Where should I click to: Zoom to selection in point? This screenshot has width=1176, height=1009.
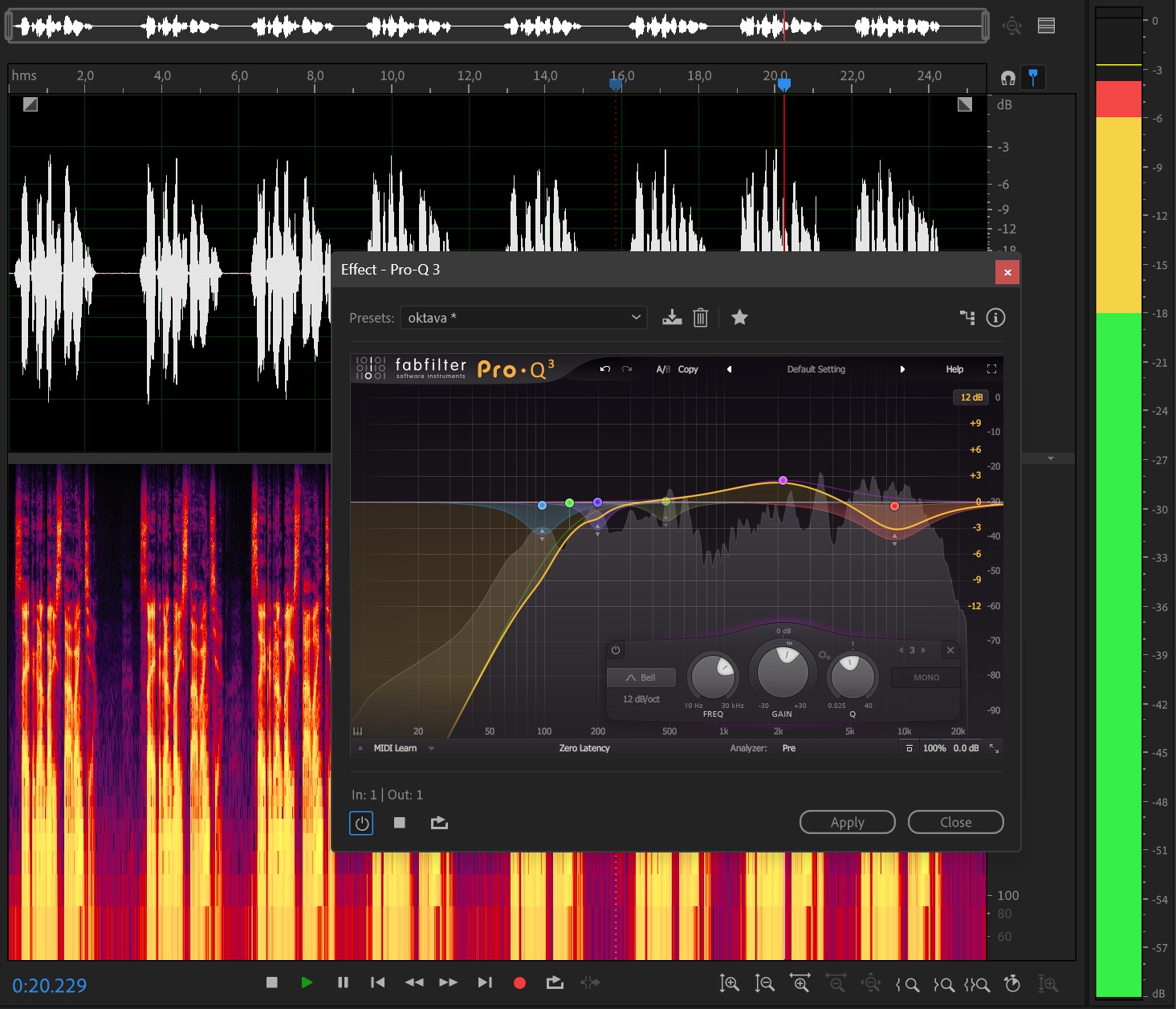pyautogui.click(x=908, y=984)
